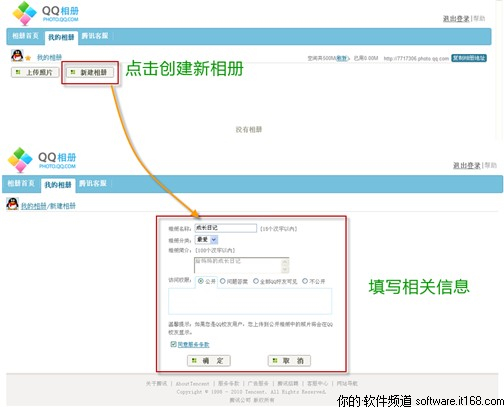Screen dimensions: 504x407
Task: Select the radio option between 公开 and 全部QQ好友可见
Action: click(223, 281)
